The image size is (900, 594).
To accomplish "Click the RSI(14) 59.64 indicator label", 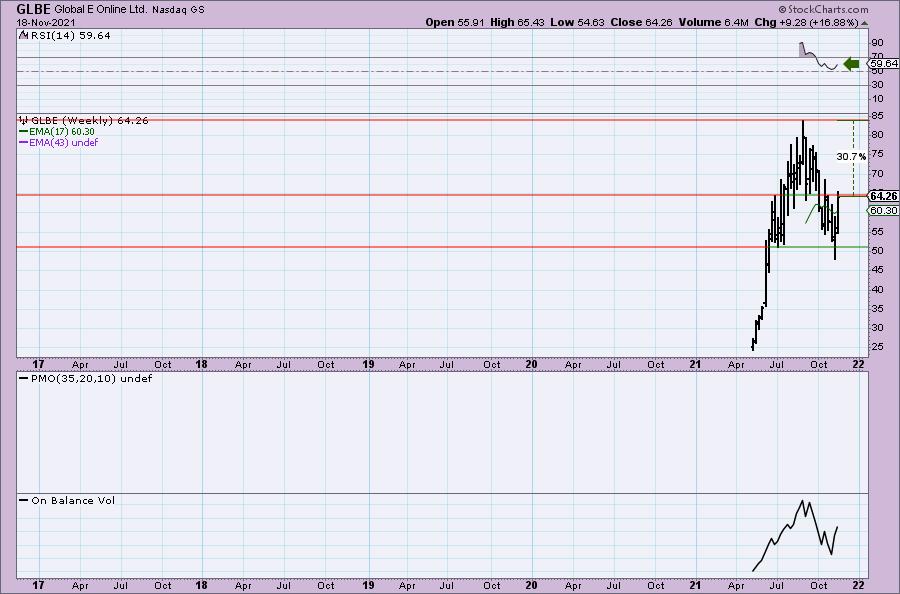I will (70, 35).
